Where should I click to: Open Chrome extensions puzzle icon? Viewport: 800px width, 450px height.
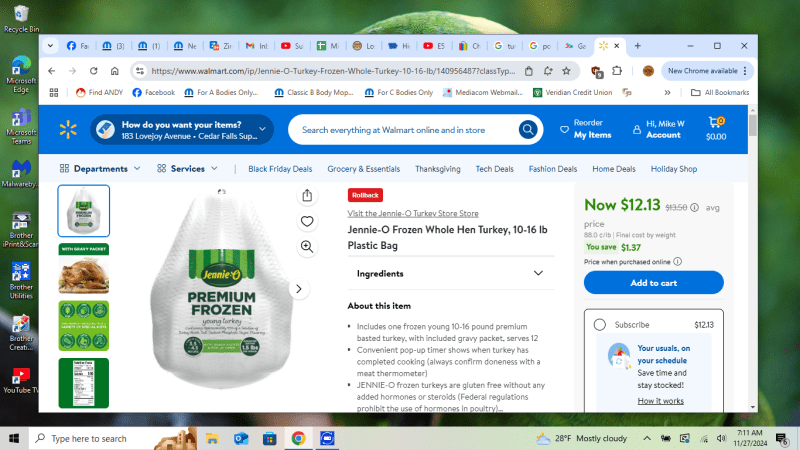point(617,71)
